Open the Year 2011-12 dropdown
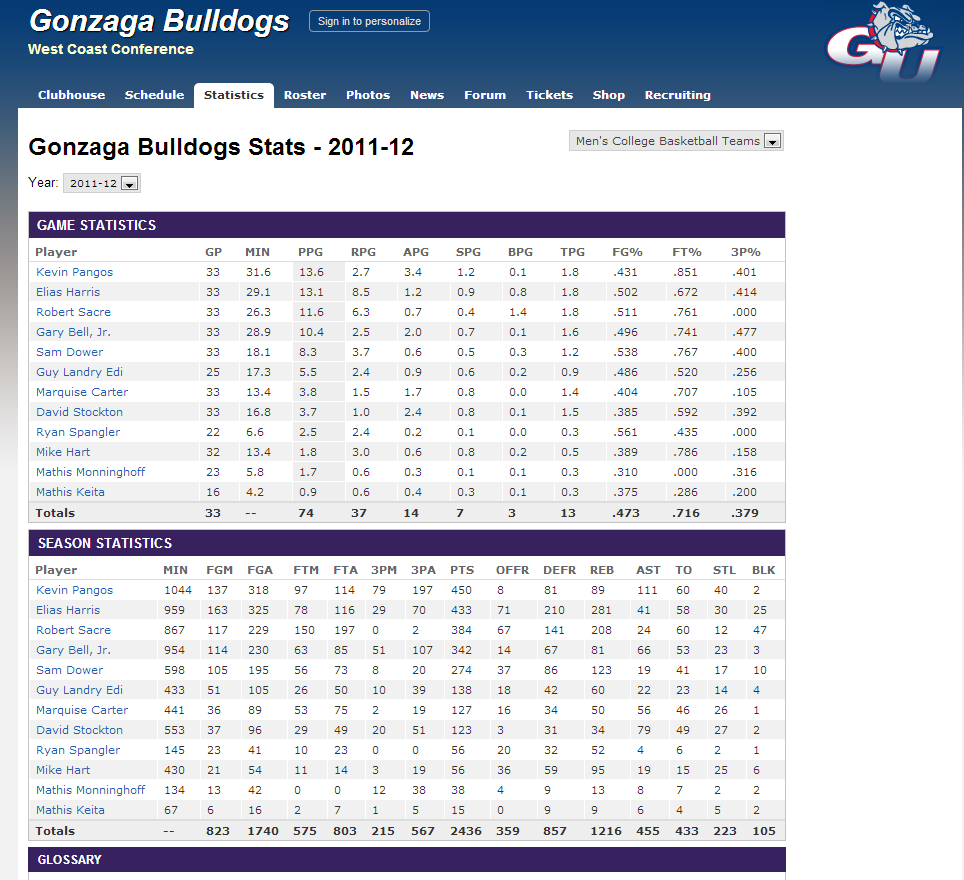Viewport: 964px width, 880px height. [x=102, y=183]
